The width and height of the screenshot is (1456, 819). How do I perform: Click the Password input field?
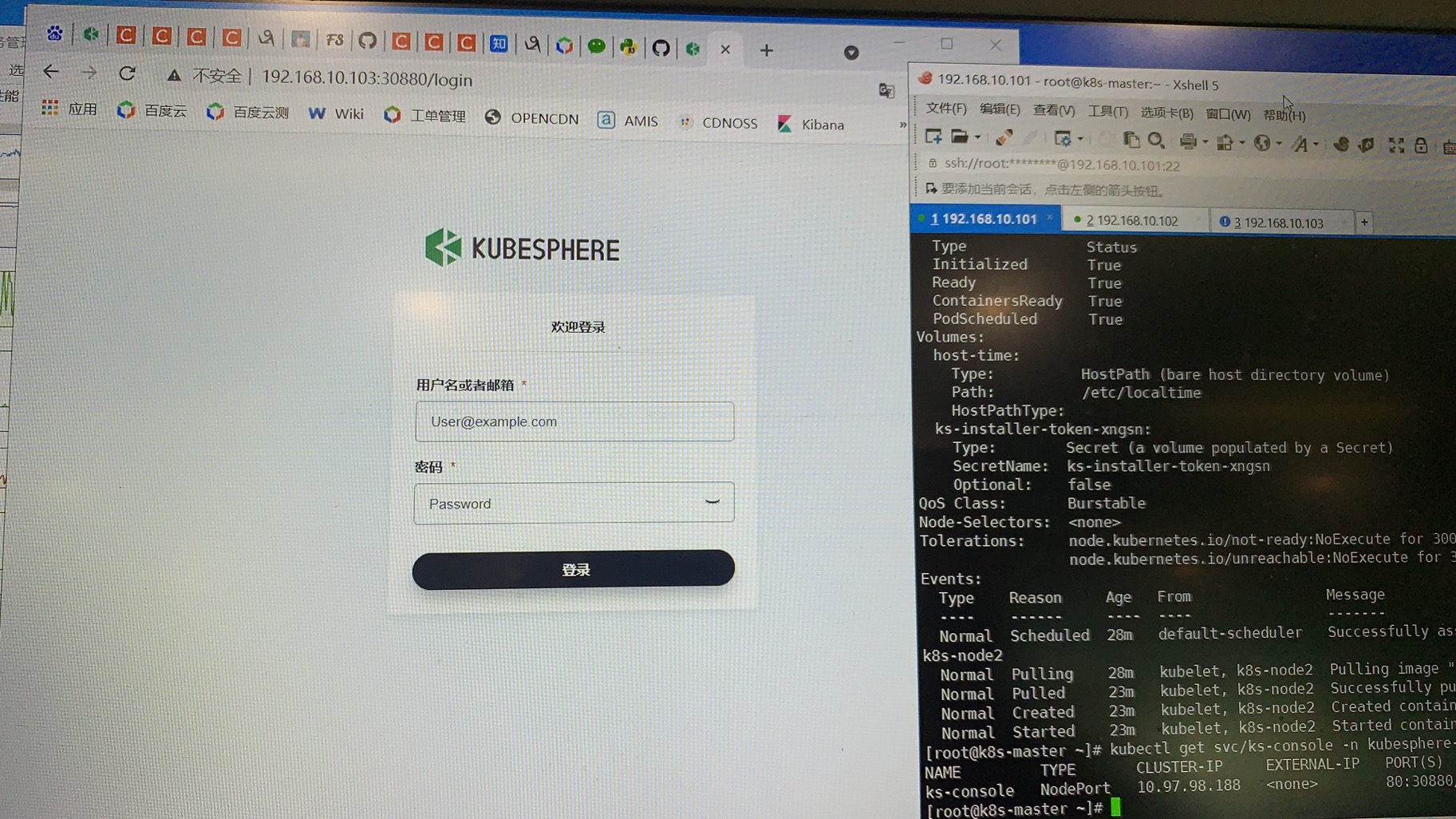[574, 503]
